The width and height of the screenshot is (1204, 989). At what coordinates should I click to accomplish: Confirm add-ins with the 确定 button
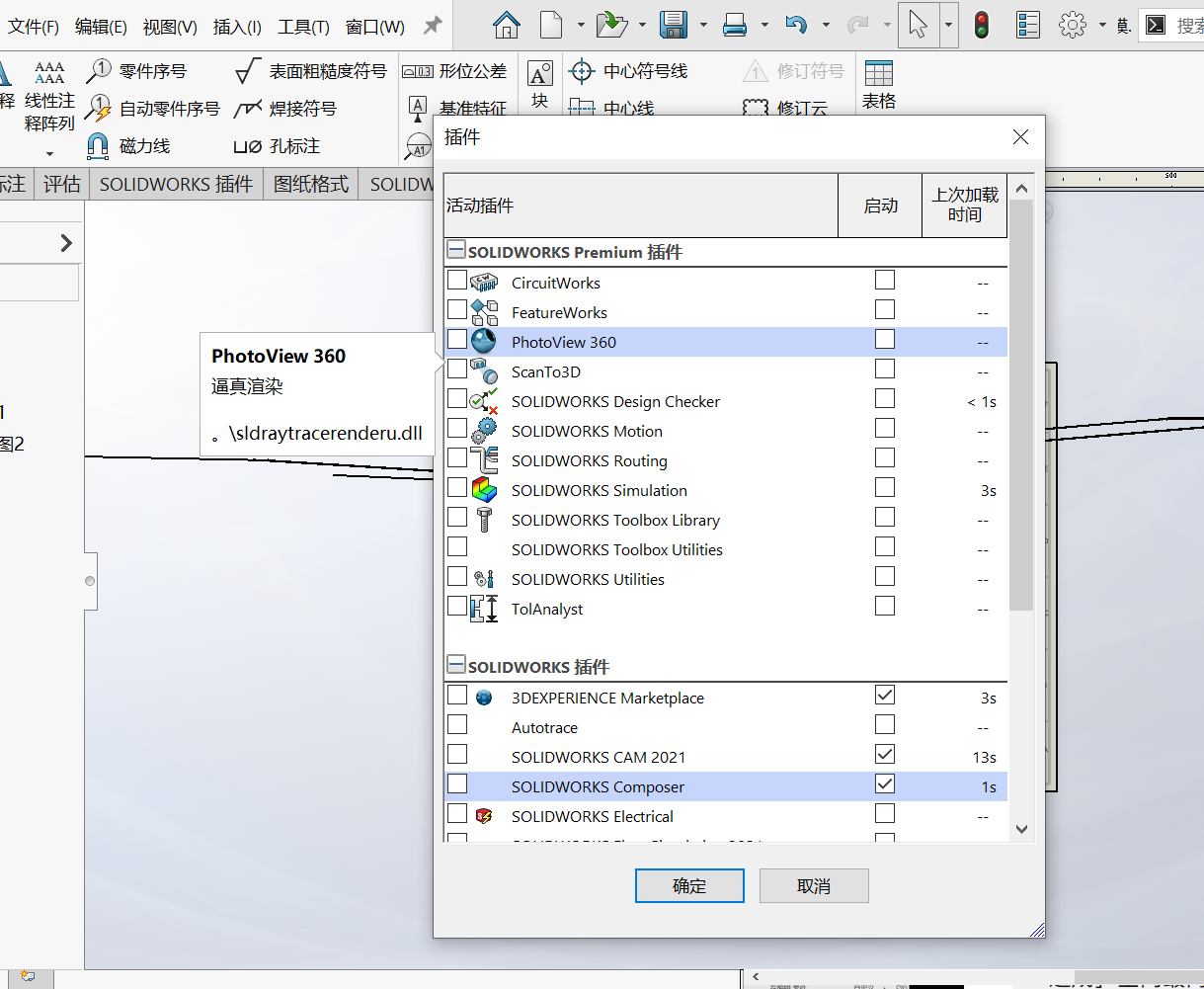688,885
